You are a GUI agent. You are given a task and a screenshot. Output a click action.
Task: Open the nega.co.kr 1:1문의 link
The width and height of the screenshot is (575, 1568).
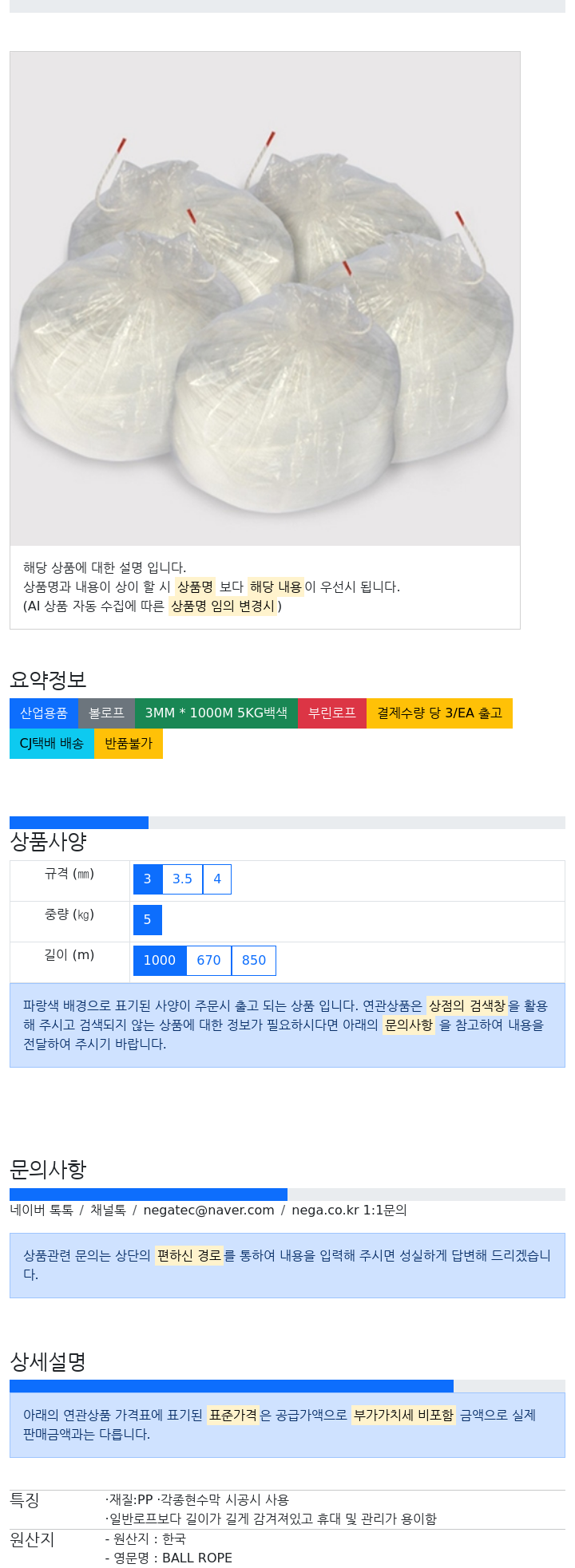click(349, 1211)
